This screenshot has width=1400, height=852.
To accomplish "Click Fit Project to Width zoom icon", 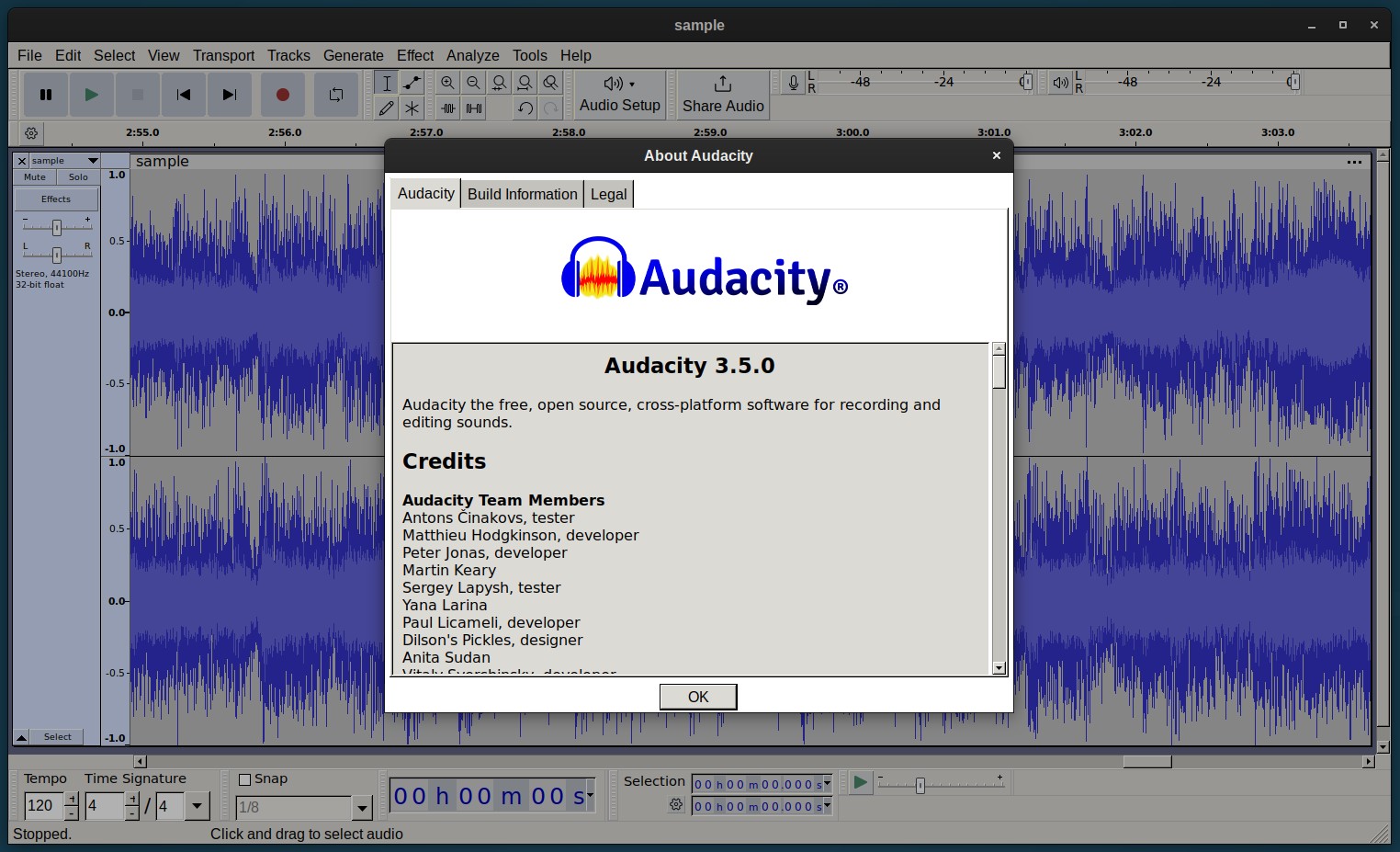I will (525, 83).
